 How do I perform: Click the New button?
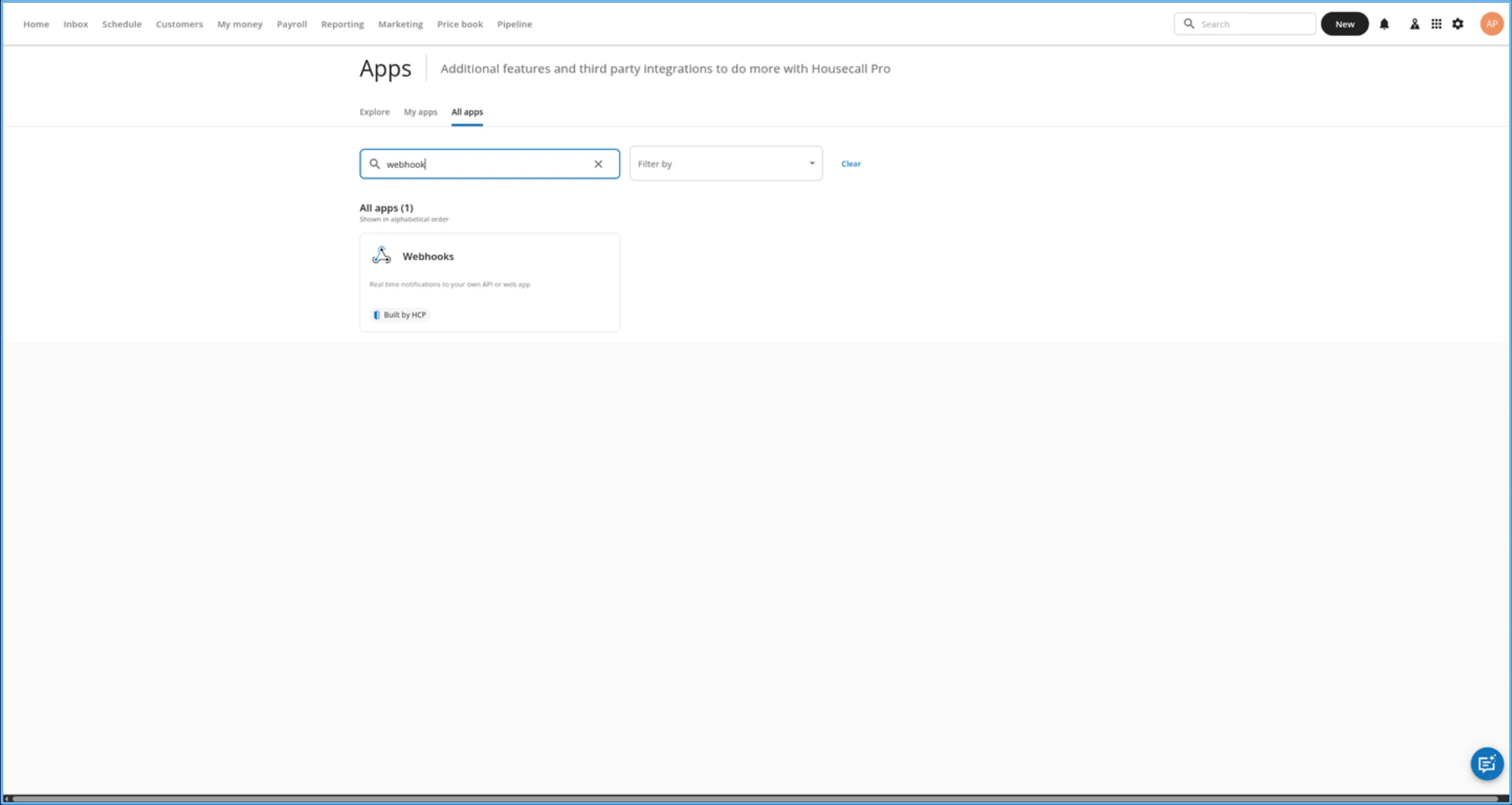click(x=1344, y=24)
